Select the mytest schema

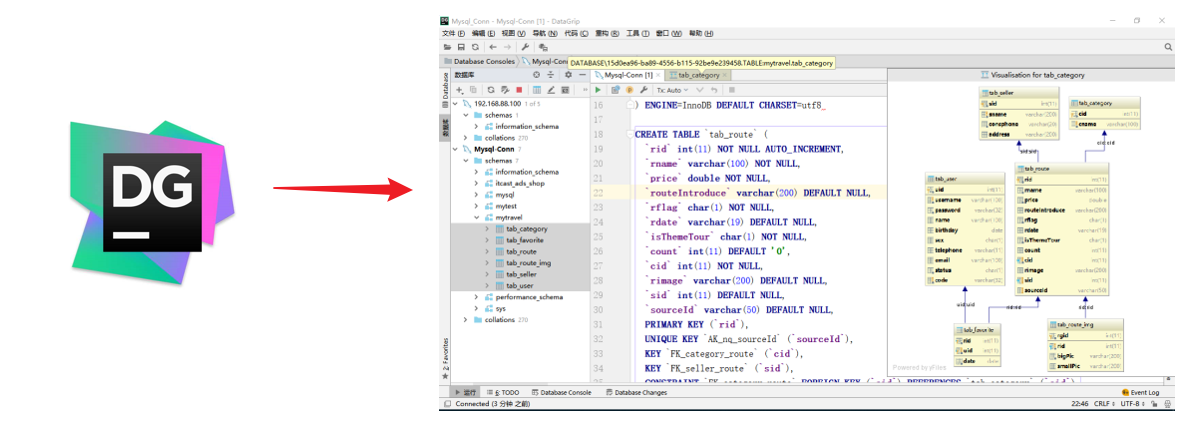[x=505, y=206]
